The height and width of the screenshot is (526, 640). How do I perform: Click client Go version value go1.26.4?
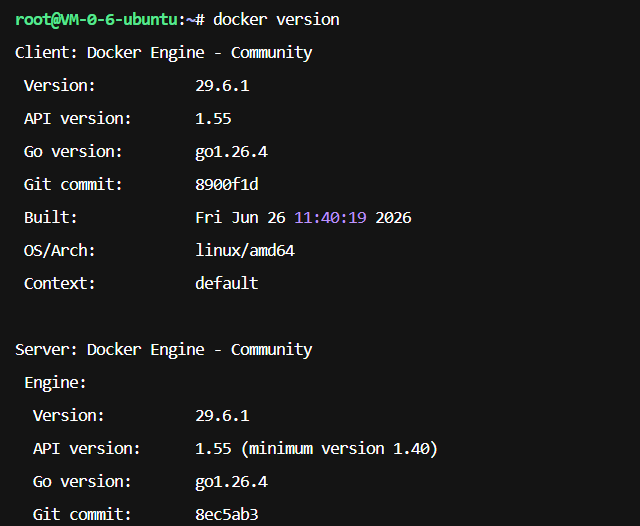[231, 152]
